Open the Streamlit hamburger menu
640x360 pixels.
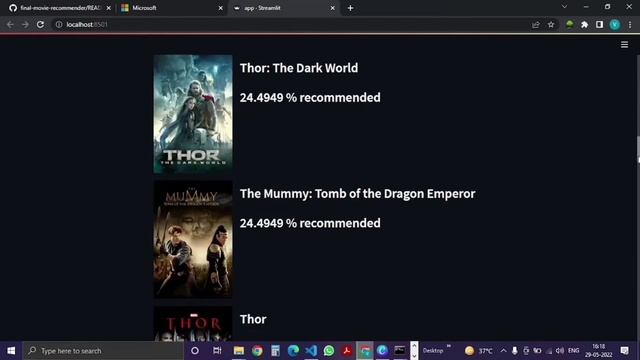[x=624, y=44]
